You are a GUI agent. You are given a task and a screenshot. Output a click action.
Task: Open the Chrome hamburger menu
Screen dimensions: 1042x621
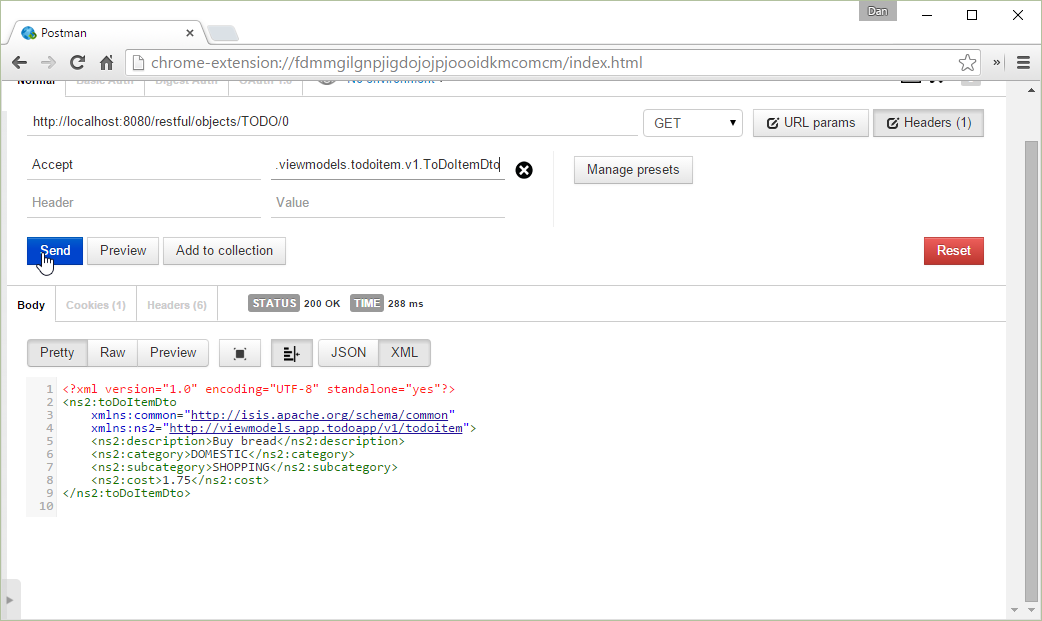click(1023, 62)
